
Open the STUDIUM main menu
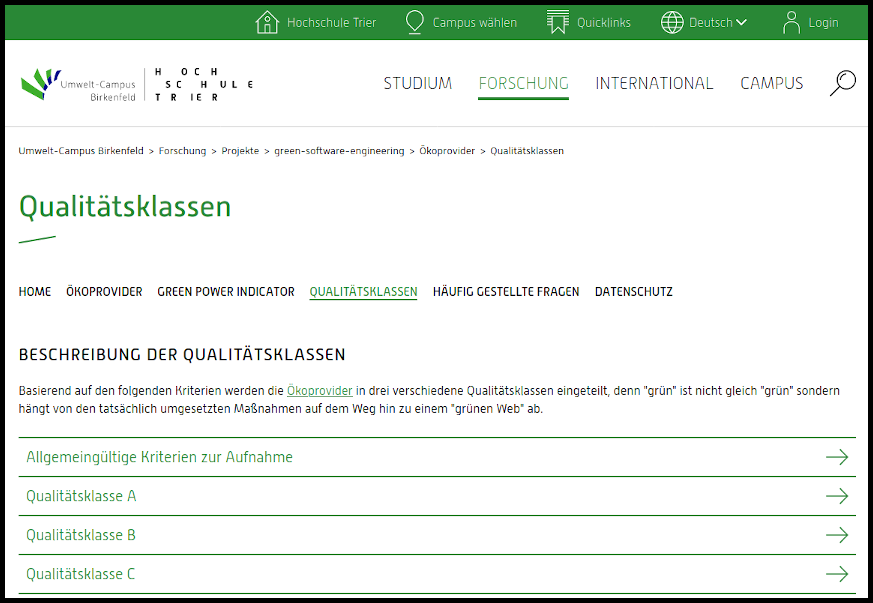(x=417, y=84)
